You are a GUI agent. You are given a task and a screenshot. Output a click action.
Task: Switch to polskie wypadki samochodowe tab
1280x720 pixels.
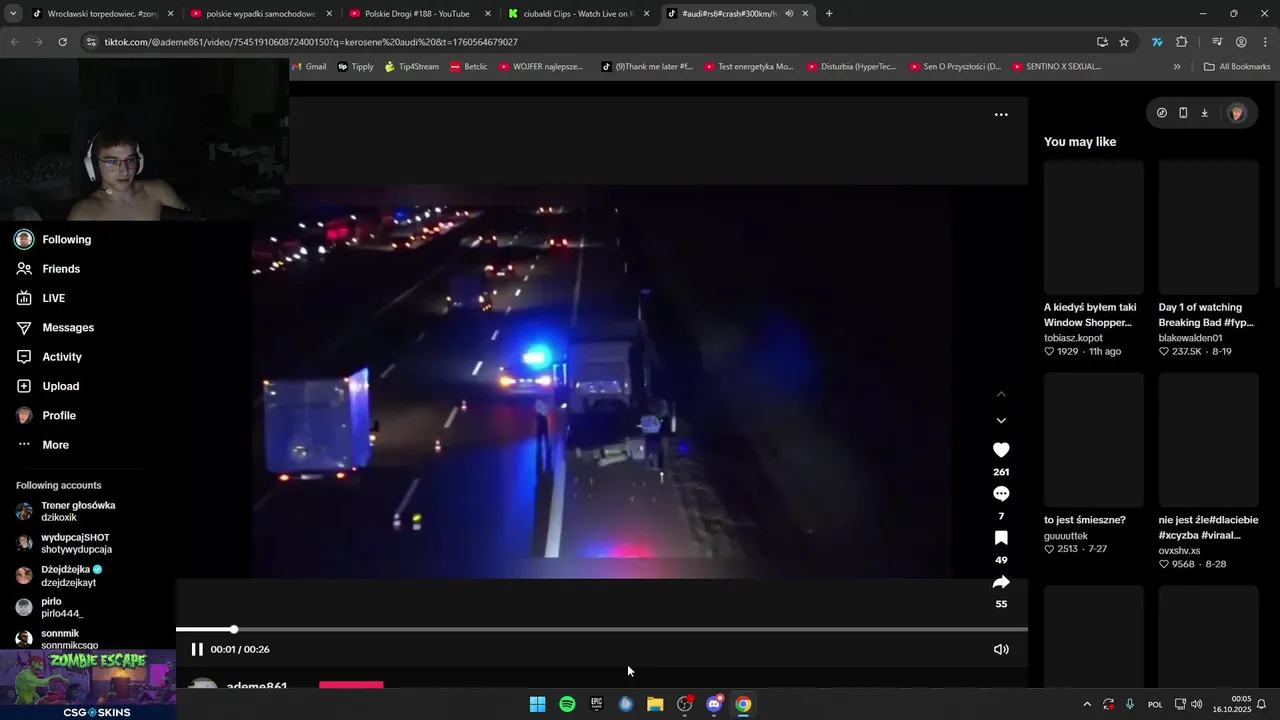pos(261,14)
